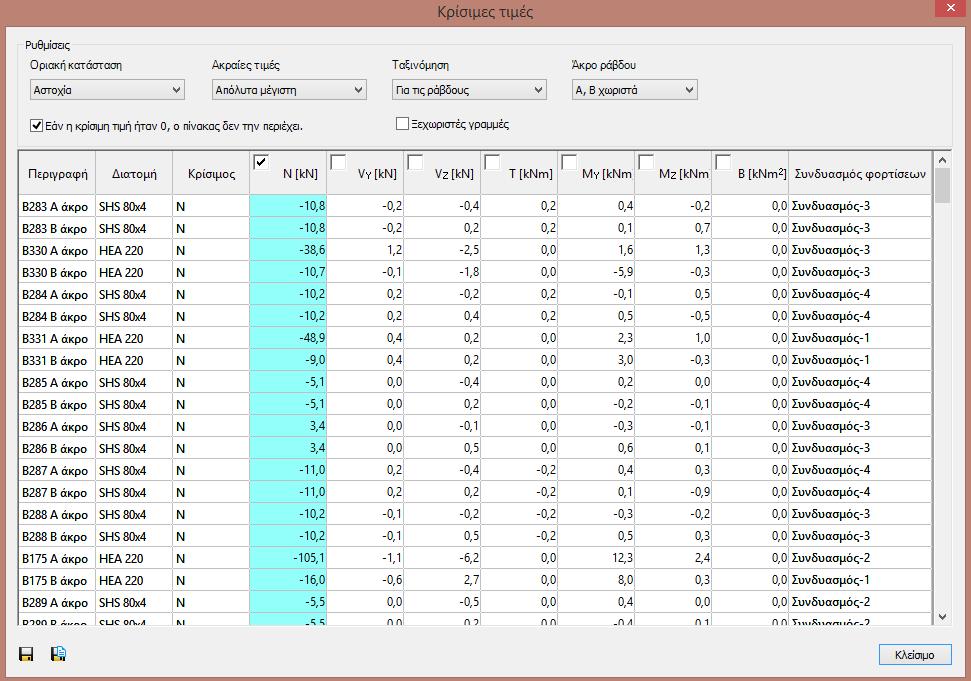Screen dimensions: 971x681
Task: Click the Mz value 2,4 cell
Action: point(673,558)
